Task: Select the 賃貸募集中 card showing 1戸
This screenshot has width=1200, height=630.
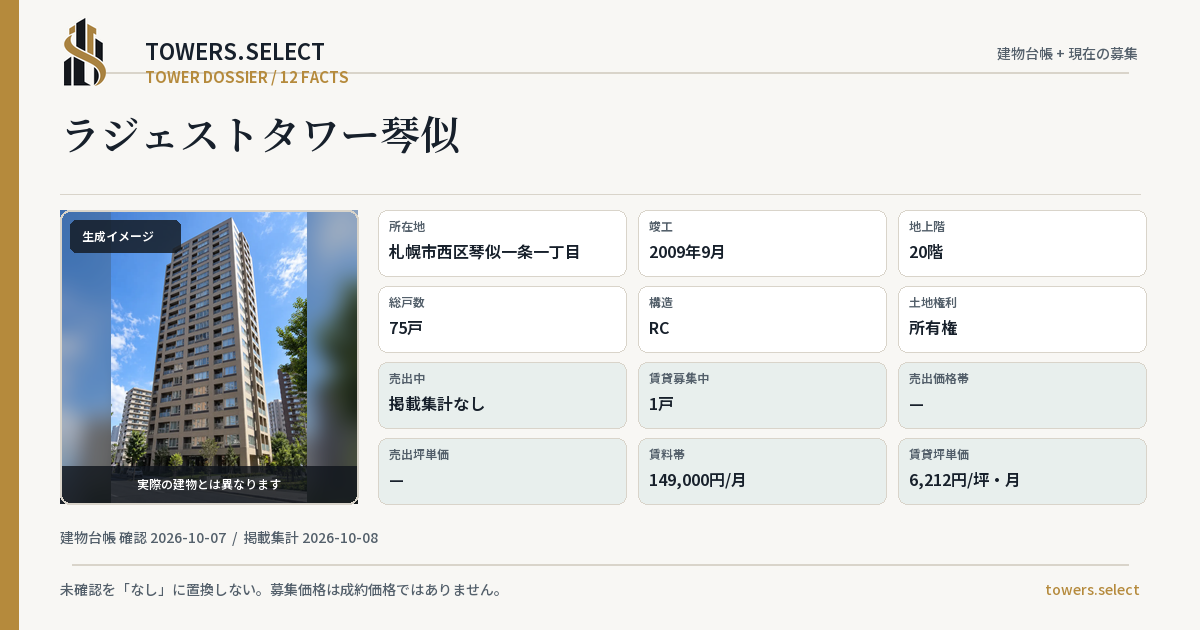Action: click(762, 395)
